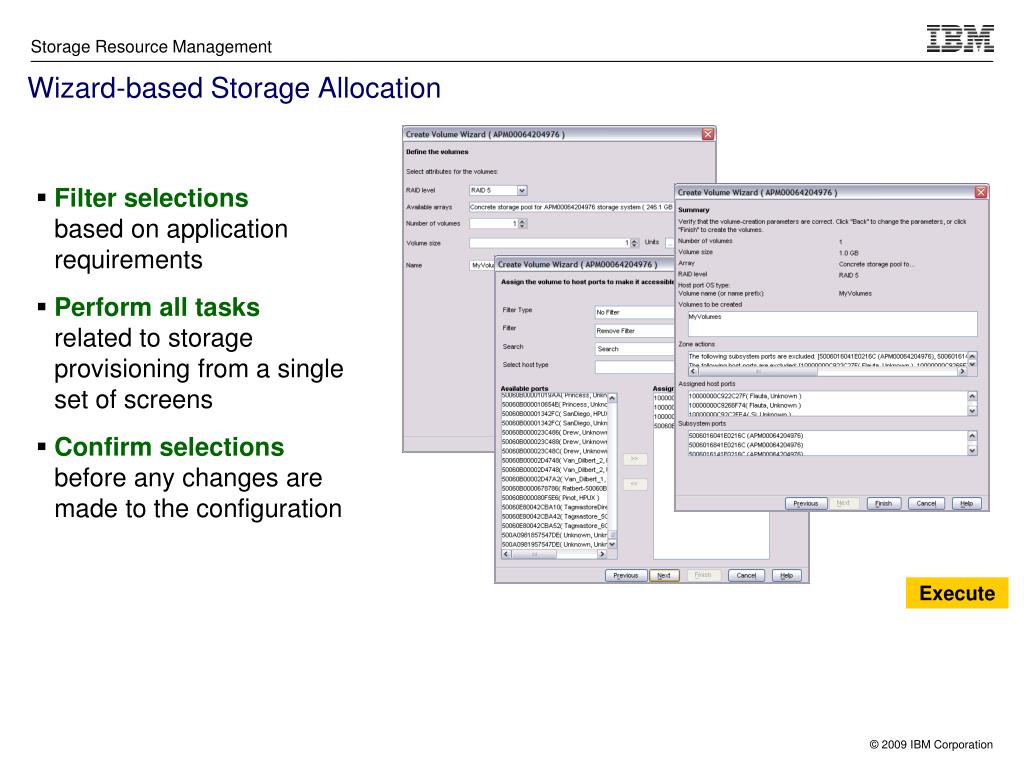The width and height of the screenshot is (1024, 768).
Task: Select port 50060B000023C486 Drew
Action: (x=554, y=432)
